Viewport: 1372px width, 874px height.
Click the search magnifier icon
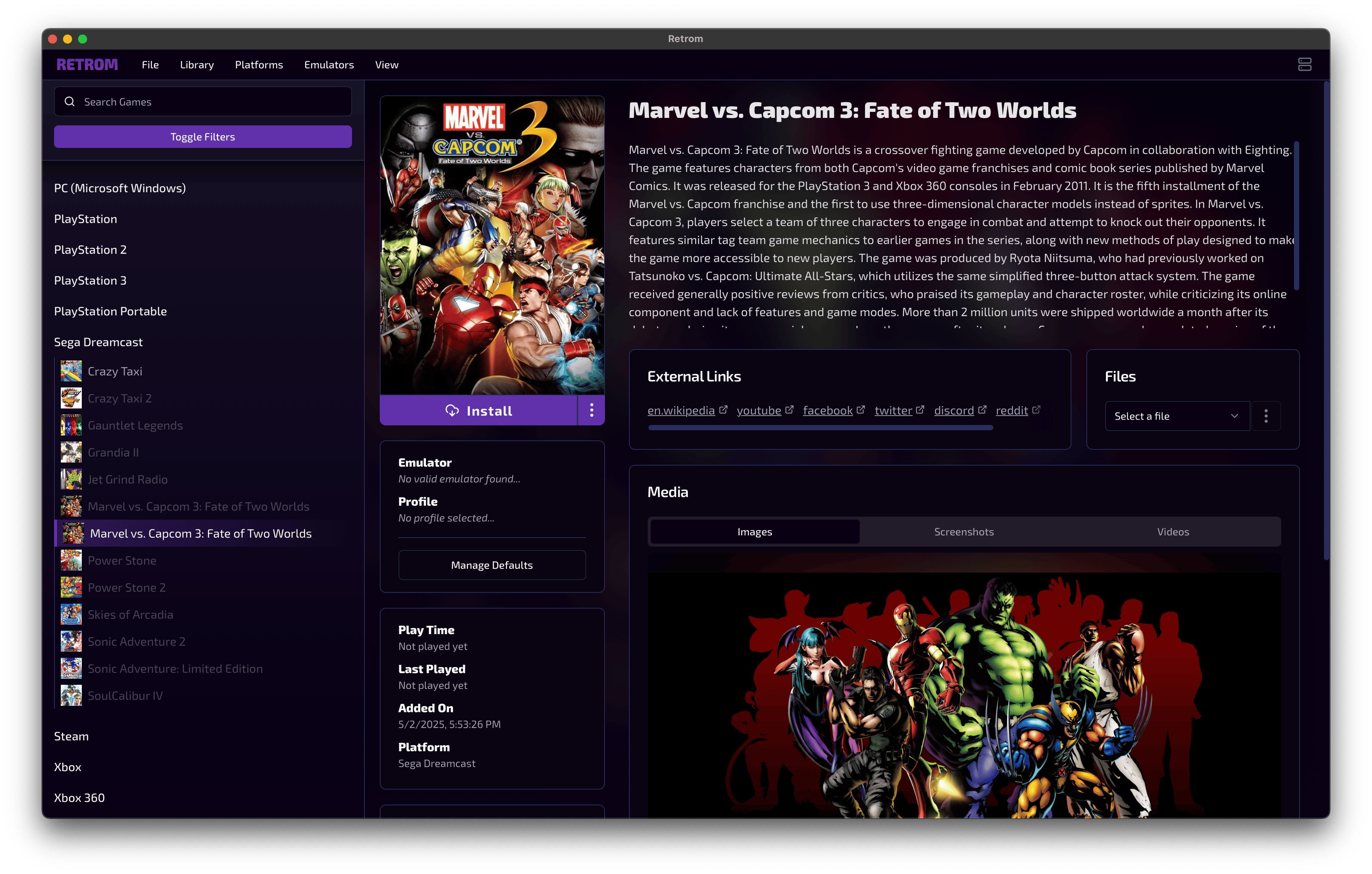coord(70,101)
